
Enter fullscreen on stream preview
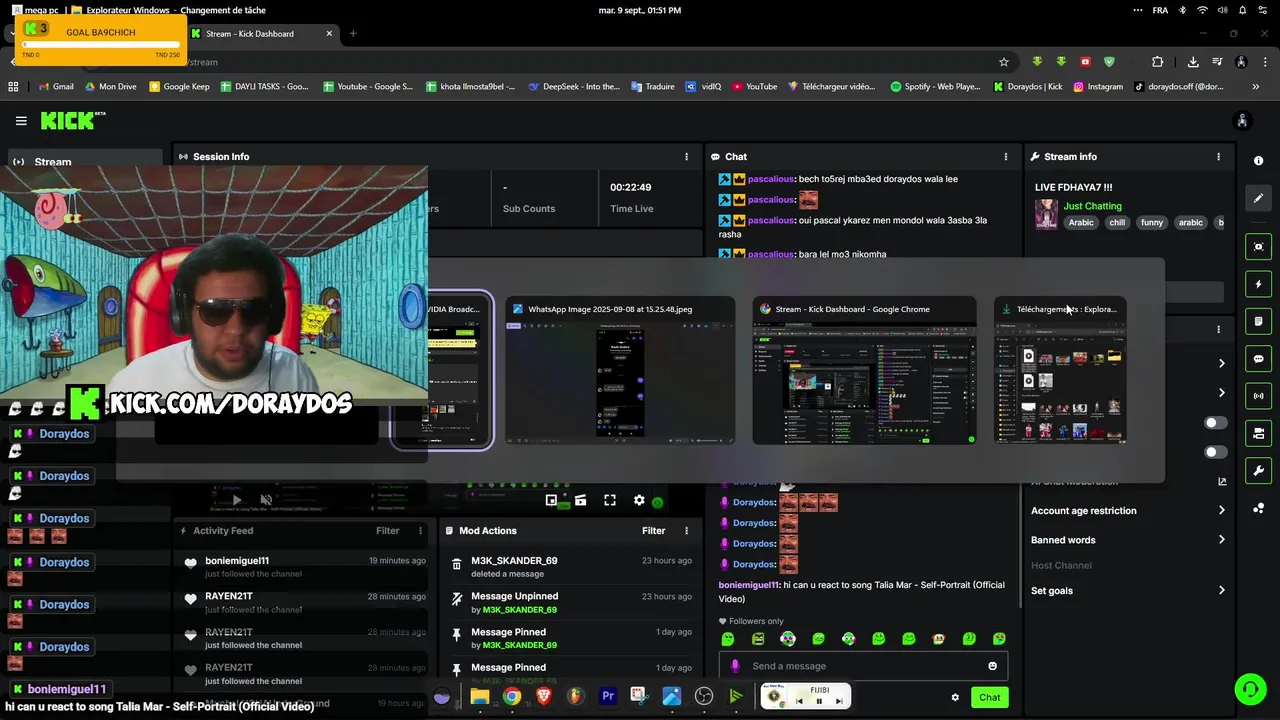tap(610, 500)
